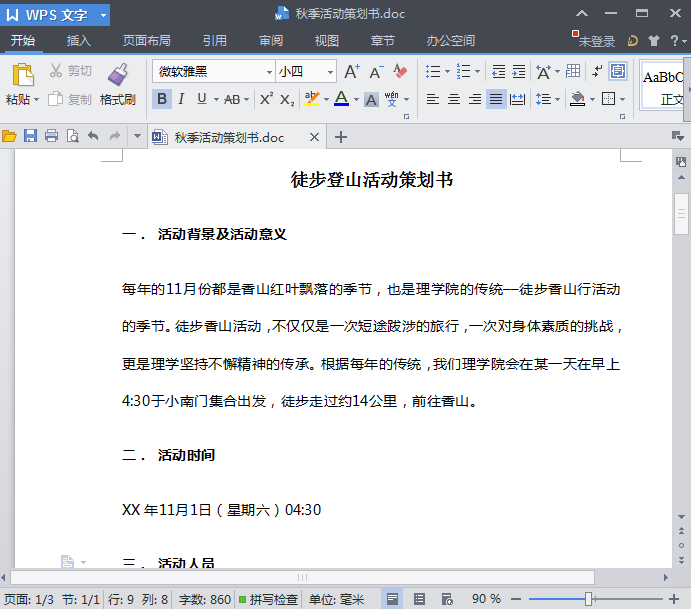691x609 pixels.
Task: Click the 90 % zoom level value
Action: pyautogui.click(x=486, y=599)
